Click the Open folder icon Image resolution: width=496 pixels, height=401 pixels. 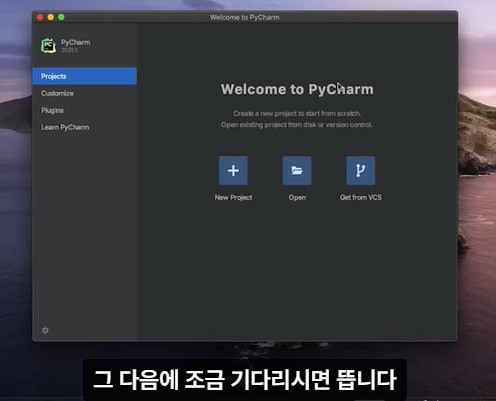click(x=297, y=170)
